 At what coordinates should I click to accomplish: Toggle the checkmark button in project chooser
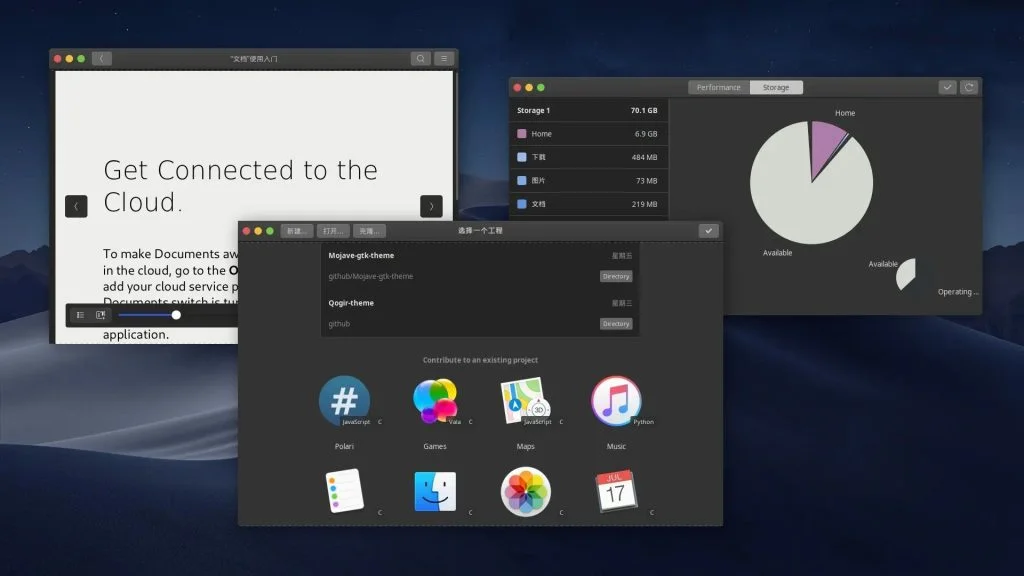709,231
